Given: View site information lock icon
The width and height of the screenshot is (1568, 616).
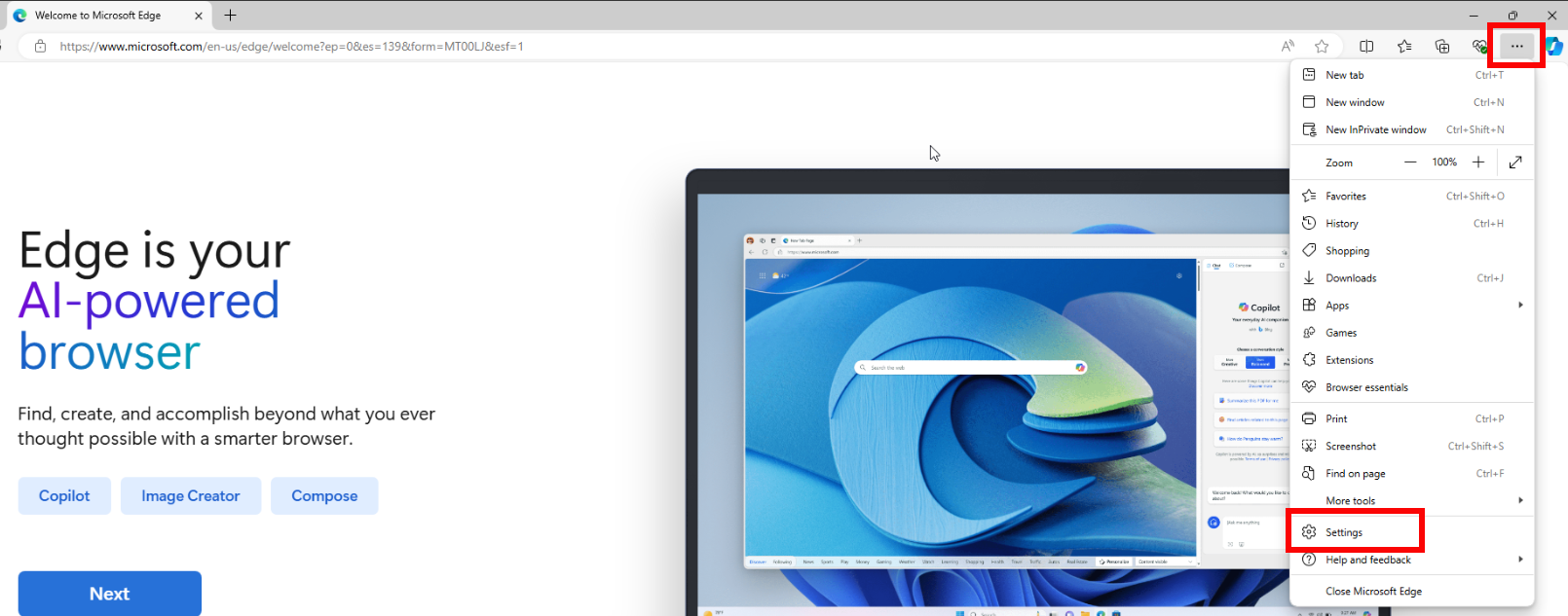Looking at the screenshot, I should tap(40, 46).
